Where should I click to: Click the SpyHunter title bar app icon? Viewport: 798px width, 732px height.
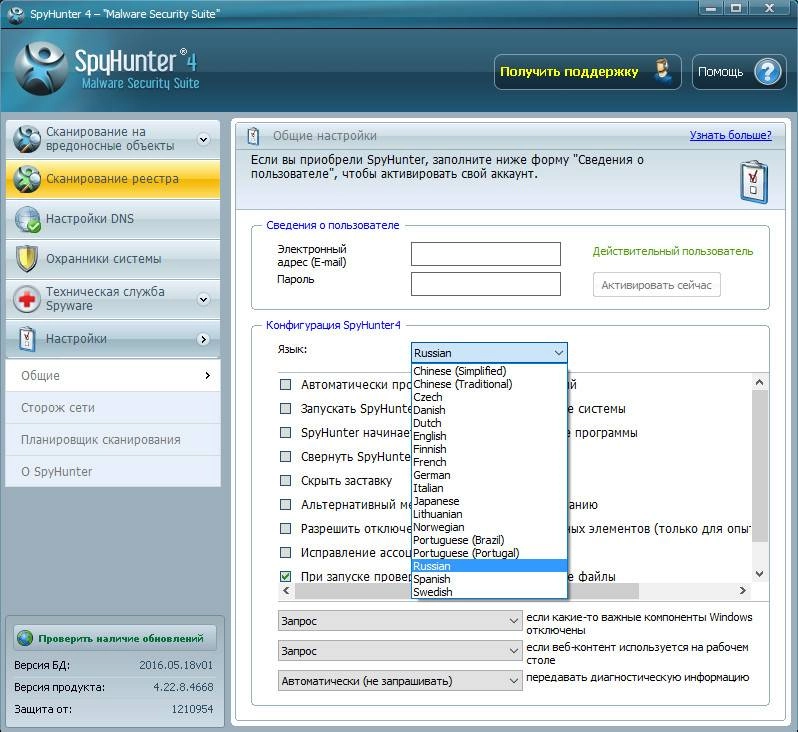[x=16, y=14]
